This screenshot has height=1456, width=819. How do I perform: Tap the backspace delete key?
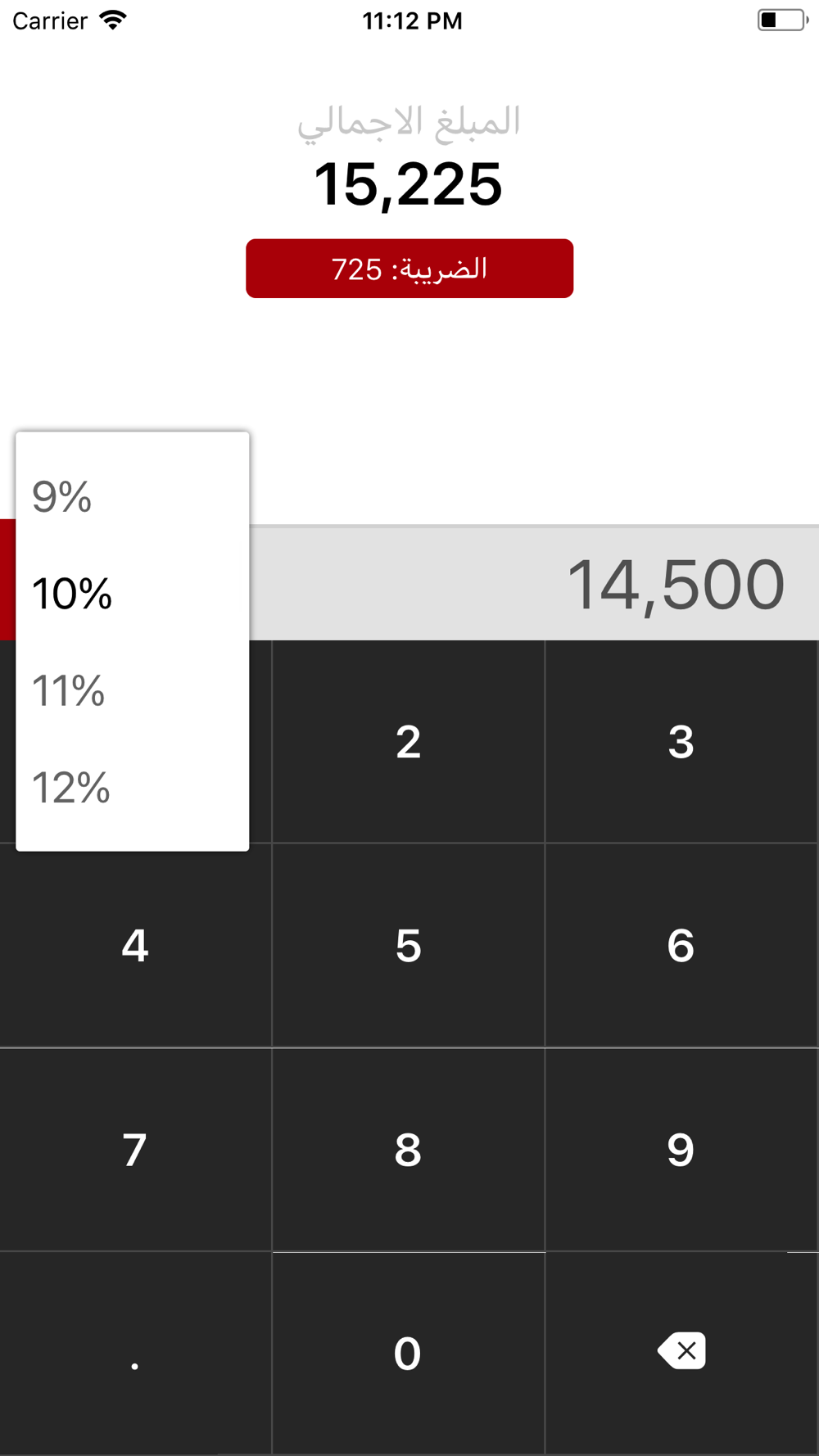[x=681, y=1351]
